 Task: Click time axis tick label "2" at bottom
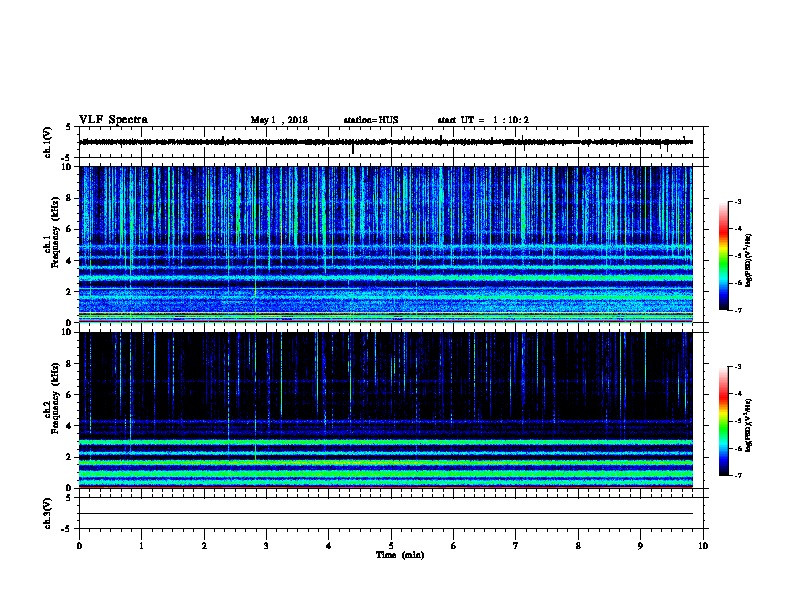click(x=204, y=546)
